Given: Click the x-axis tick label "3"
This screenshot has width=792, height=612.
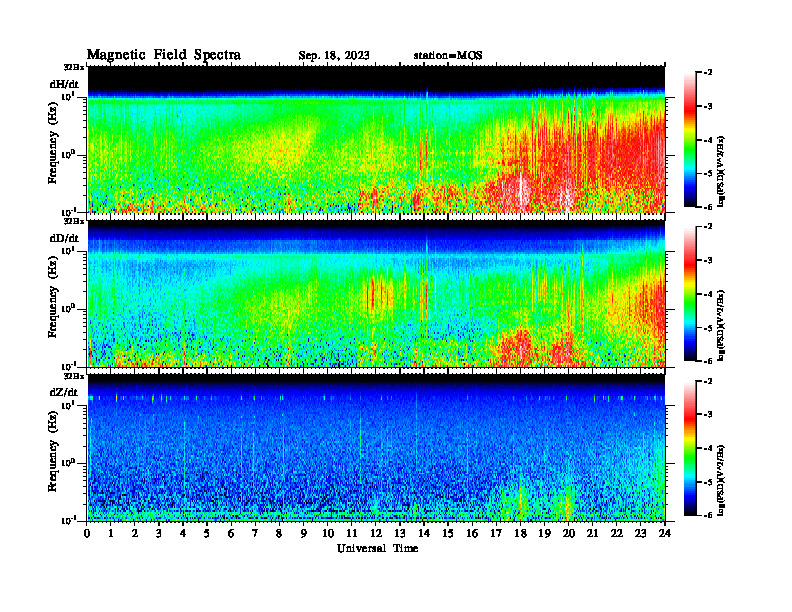Looking at the screenshot, I should coord(160,533).
